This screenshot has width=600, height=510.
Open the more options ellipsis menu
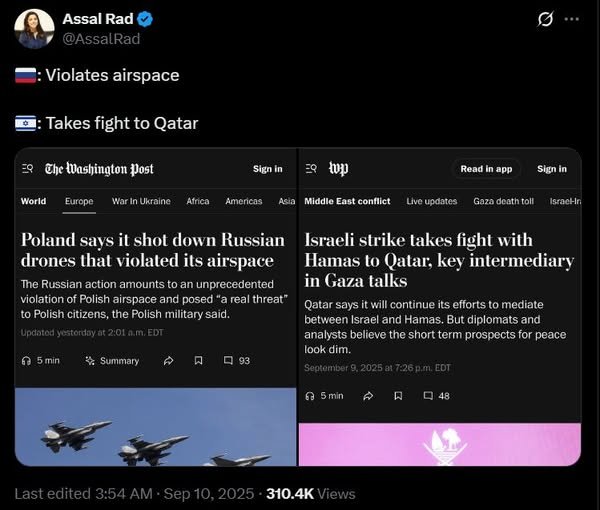(571, 19)
